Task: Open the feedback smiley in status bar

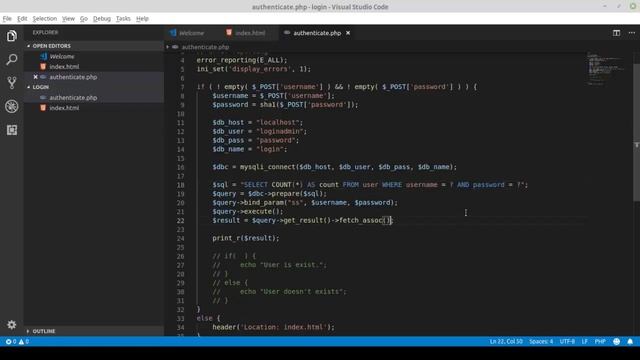Action: [616, 341]
